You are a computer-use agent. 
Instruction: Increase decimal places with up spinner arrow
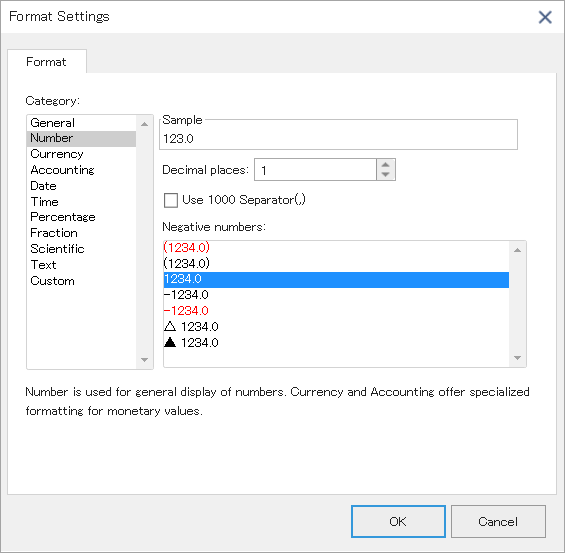(x=386, y=164)
